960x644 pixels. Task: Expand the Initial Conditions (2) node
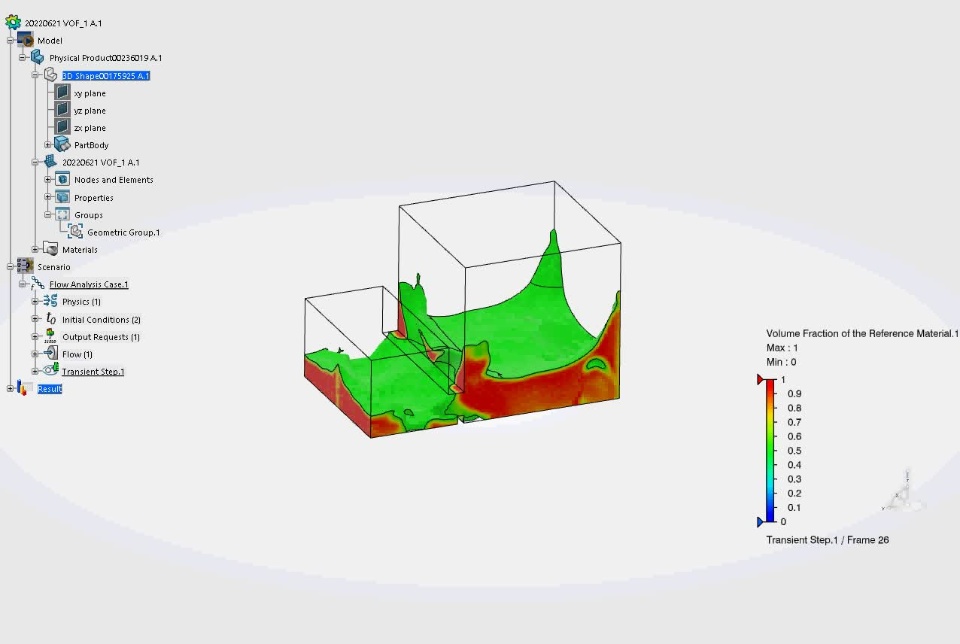pyautogui.click(x=35, y=319)
